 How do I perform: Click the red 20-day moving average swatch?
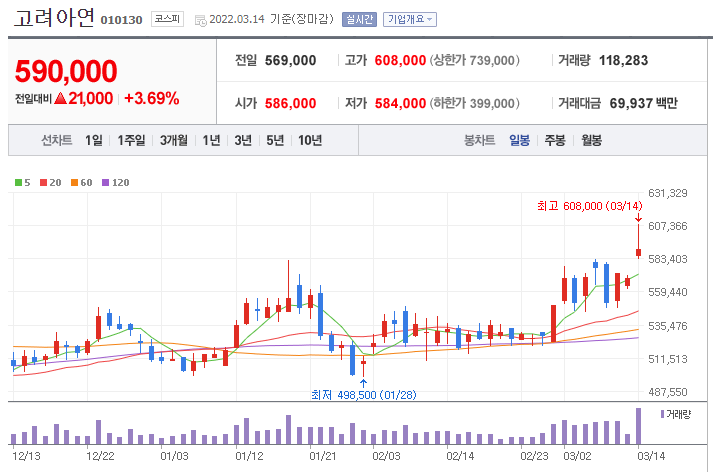pos(44,182)
